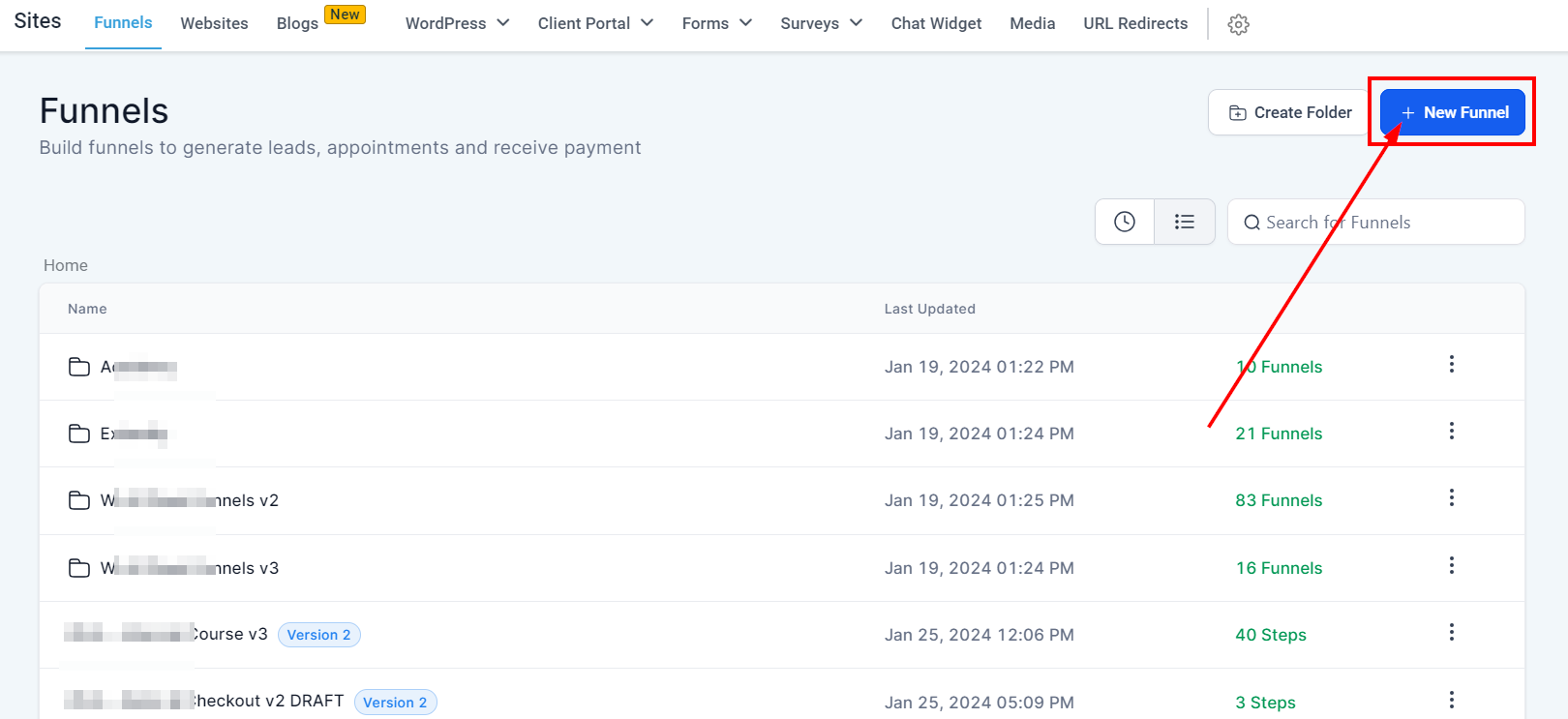Image resolution: width=1568 pixels, height=719 pixels.
Task: Open three-dot menu for 16 Funnels folder
Action: (x=1451, y=565)
